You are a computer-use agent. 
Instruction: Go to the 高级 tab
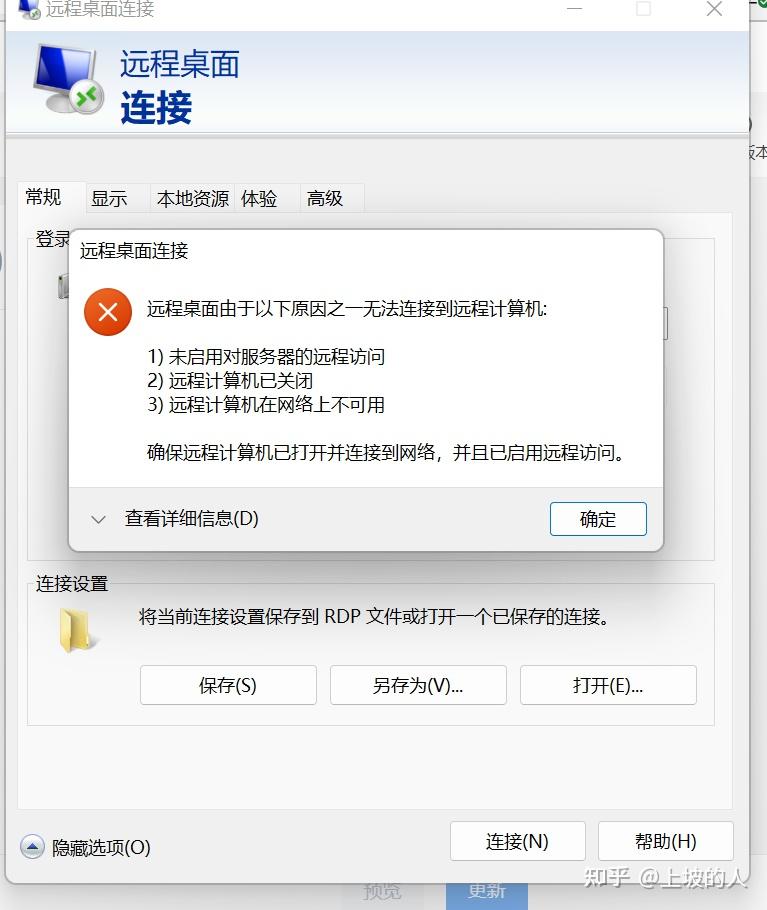325,198
